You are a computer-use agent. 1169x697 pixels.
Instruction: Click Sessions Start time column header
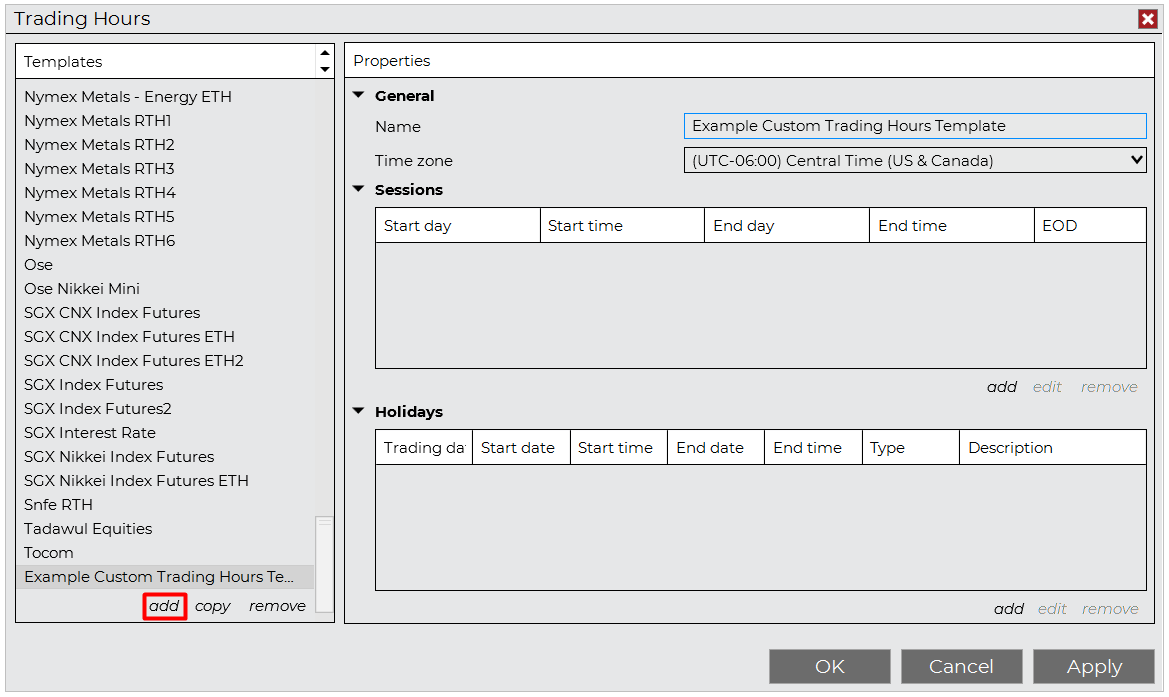(622, 225)
